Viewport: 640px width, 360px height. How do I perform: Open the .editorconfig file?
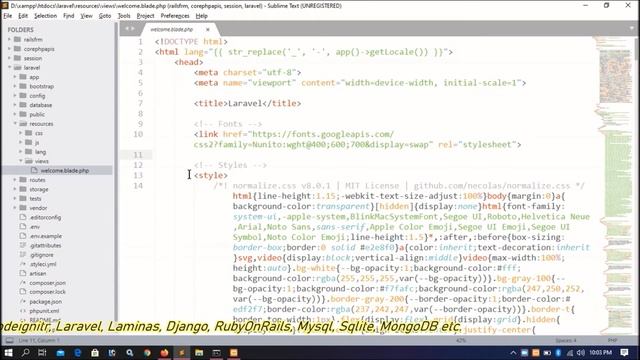click(x=45, y=218)
